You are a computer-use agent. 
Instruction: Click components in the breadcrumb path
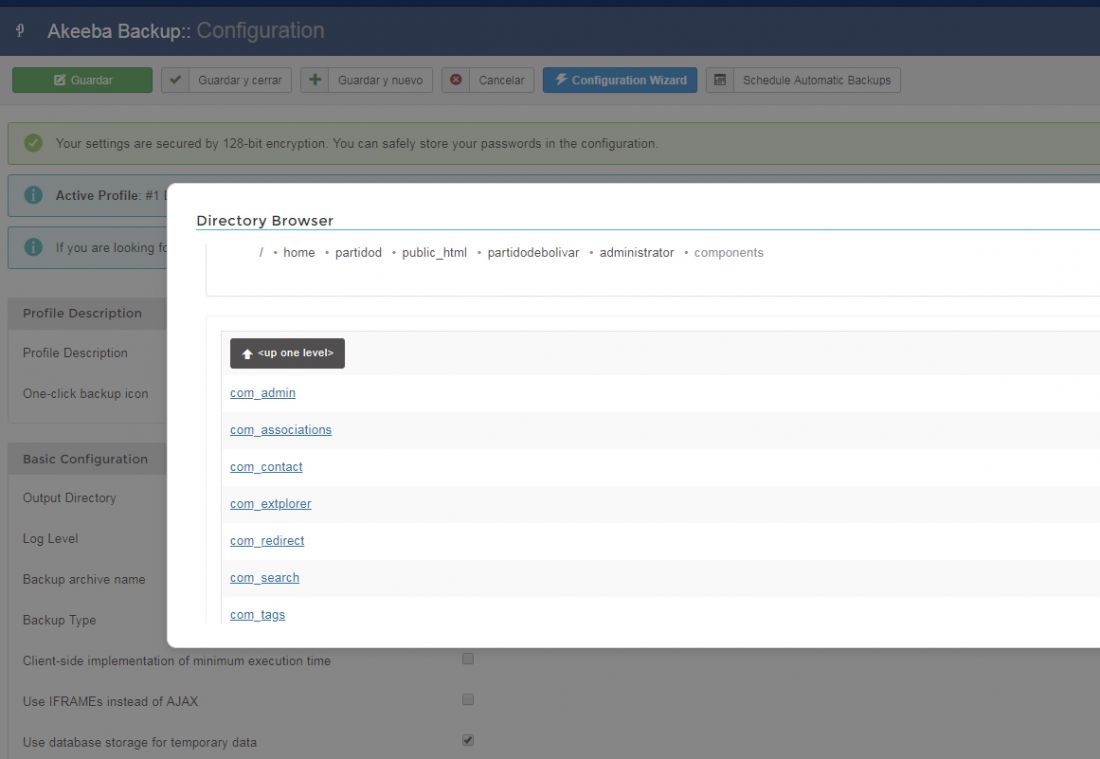pyautogui.click(x=728, y=253)
